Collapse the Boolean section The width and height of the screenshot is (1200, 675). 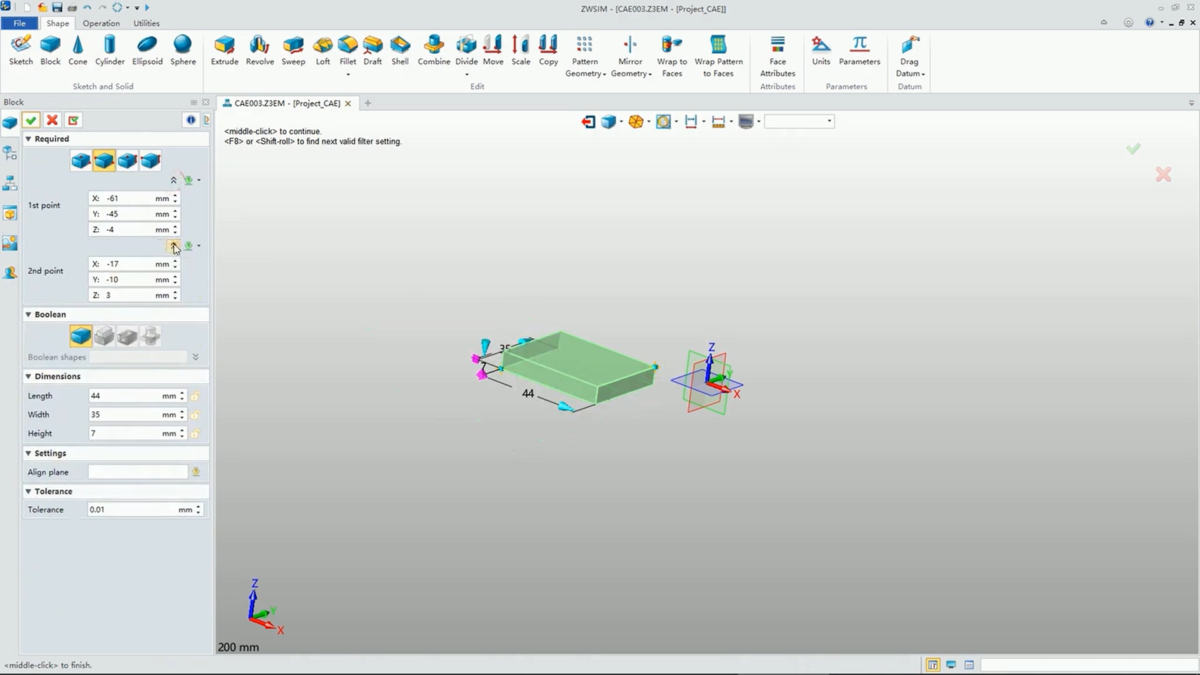tap(28, 314)
